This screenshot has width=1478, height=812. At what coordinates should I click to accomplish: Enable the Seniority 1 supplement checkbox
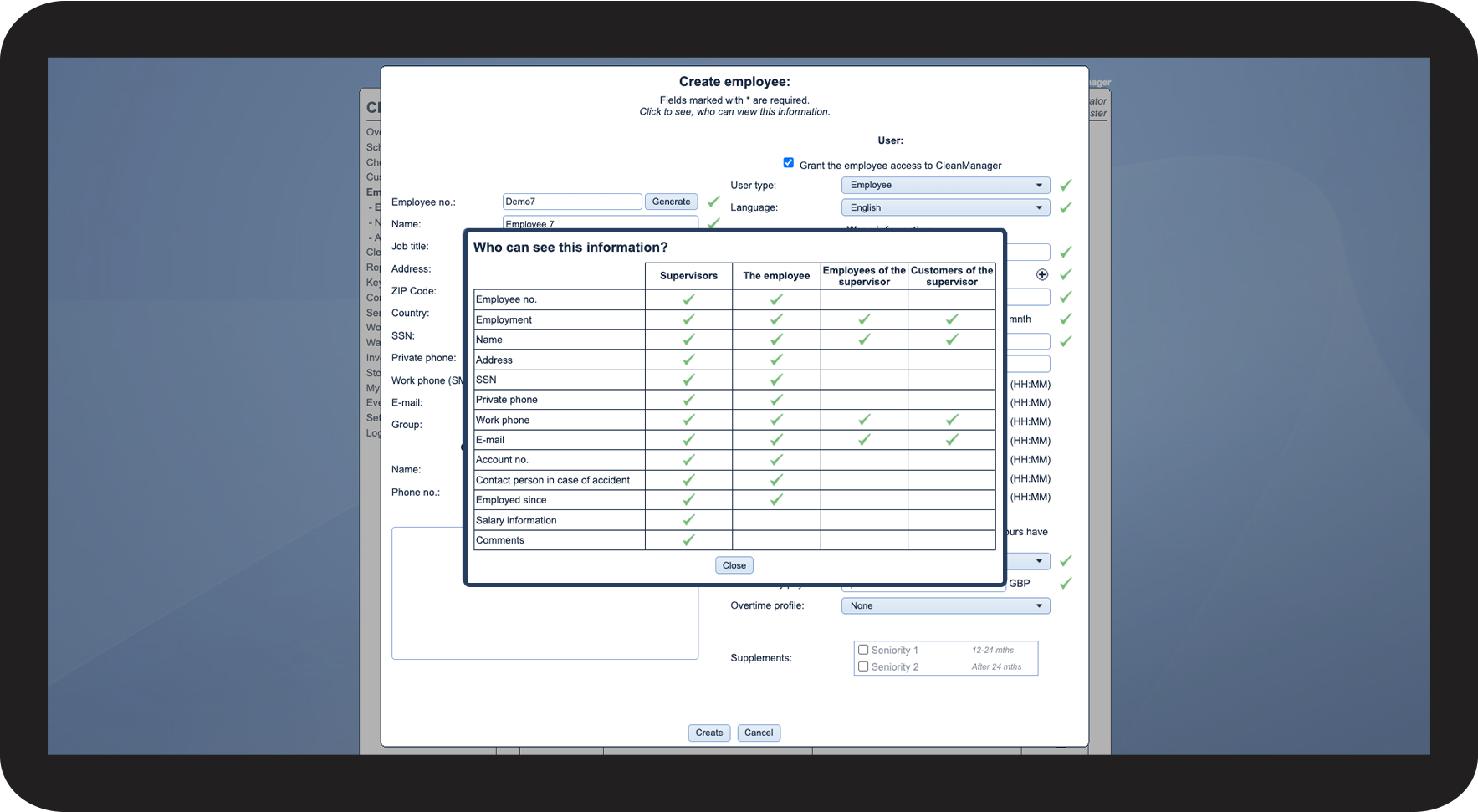pos(863,650)
